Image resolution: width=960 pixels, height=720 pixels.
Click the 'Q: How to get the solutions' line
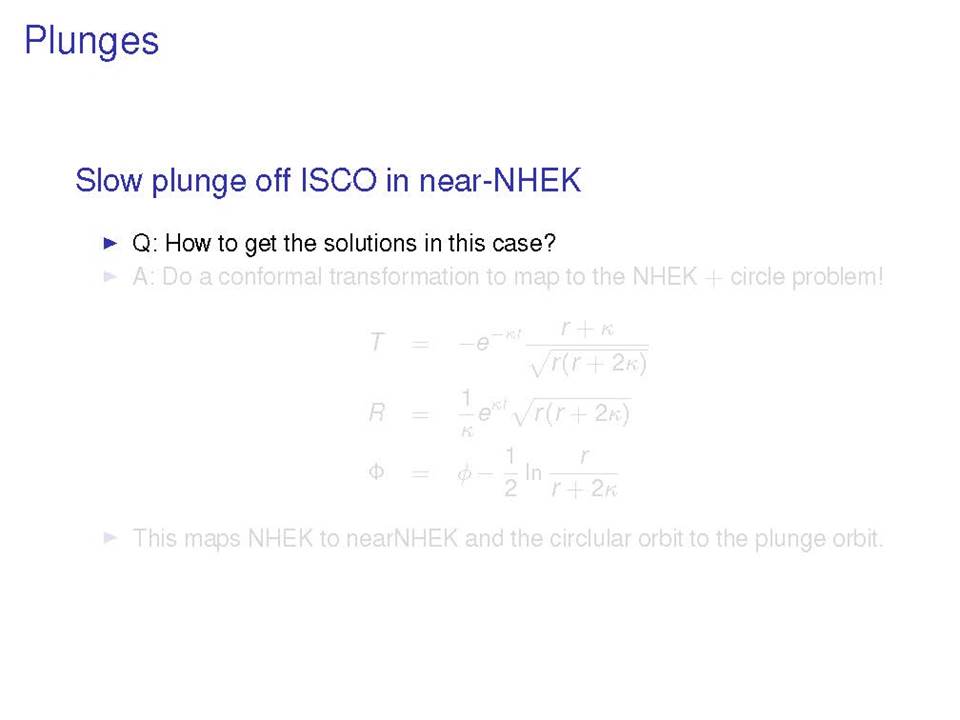(x=343, y=244)
